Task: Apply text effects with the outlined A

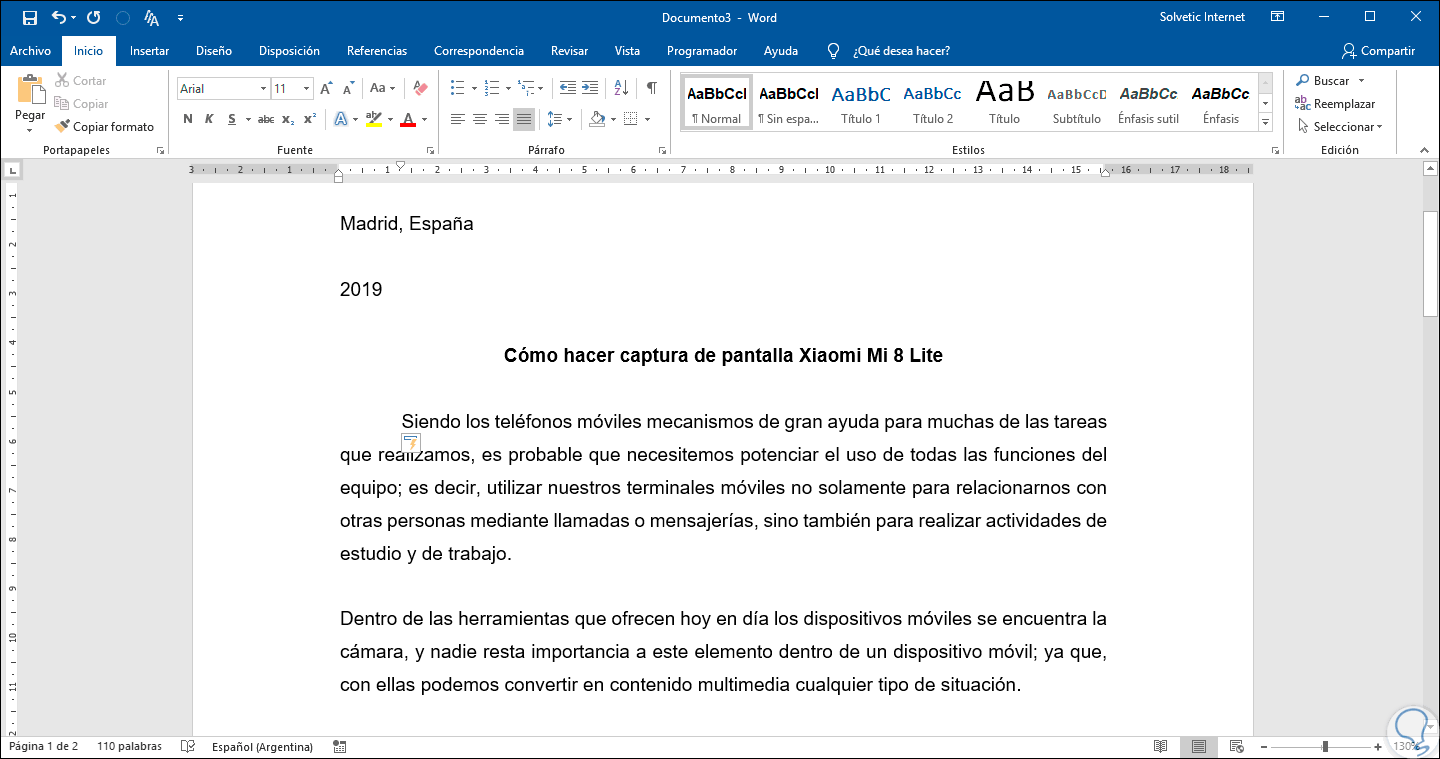Action: pyautogui.click(x=340, y=120)
